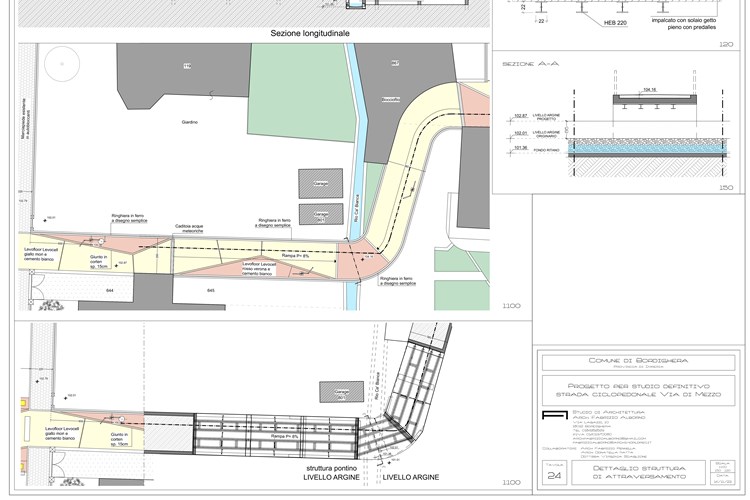Click the 'Dettaglio struttura di attraversamento' title cell
Screen dimensions: 750x500
(635, 474)
